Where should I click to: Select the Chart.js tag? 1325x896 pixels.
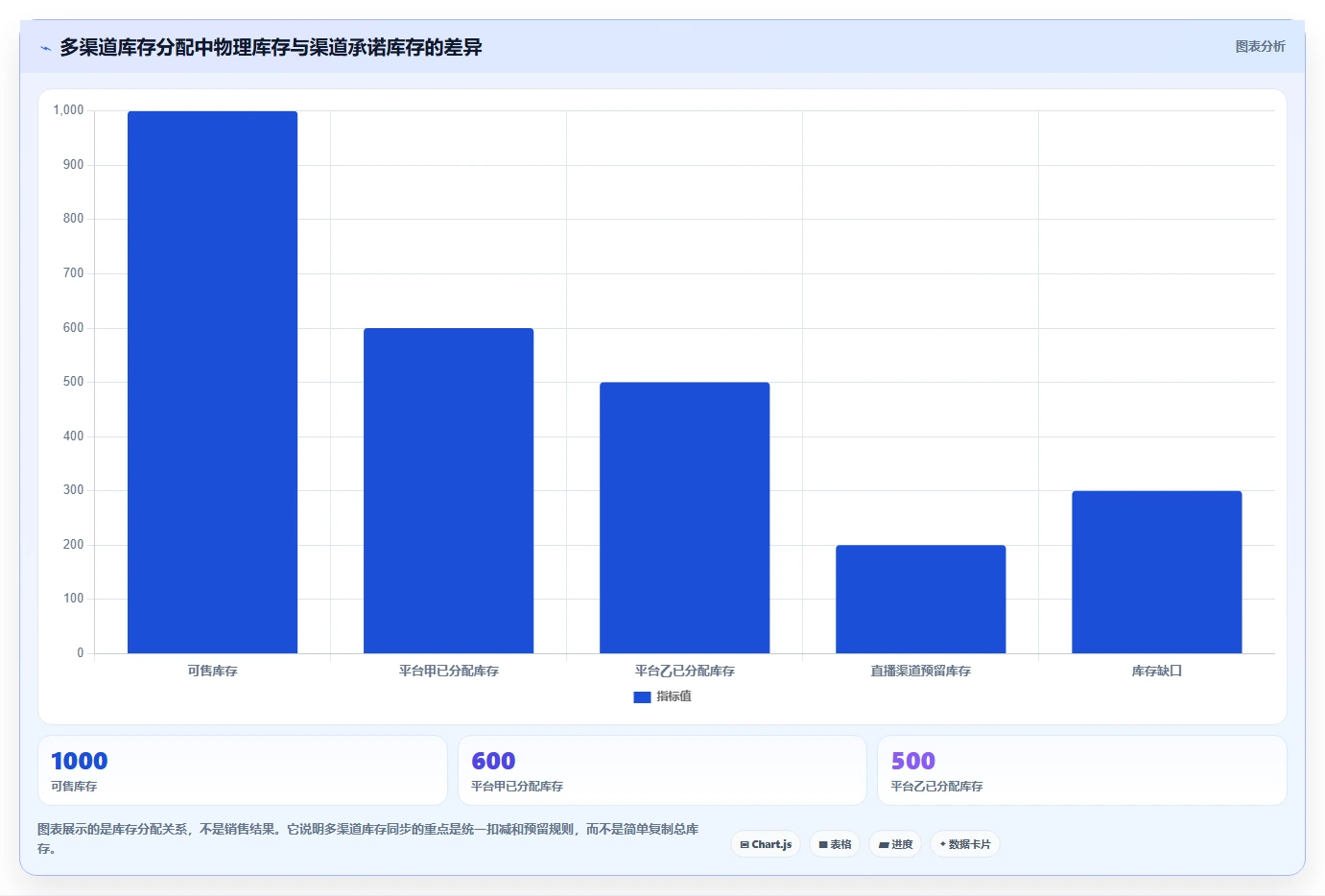pos(766,844)
